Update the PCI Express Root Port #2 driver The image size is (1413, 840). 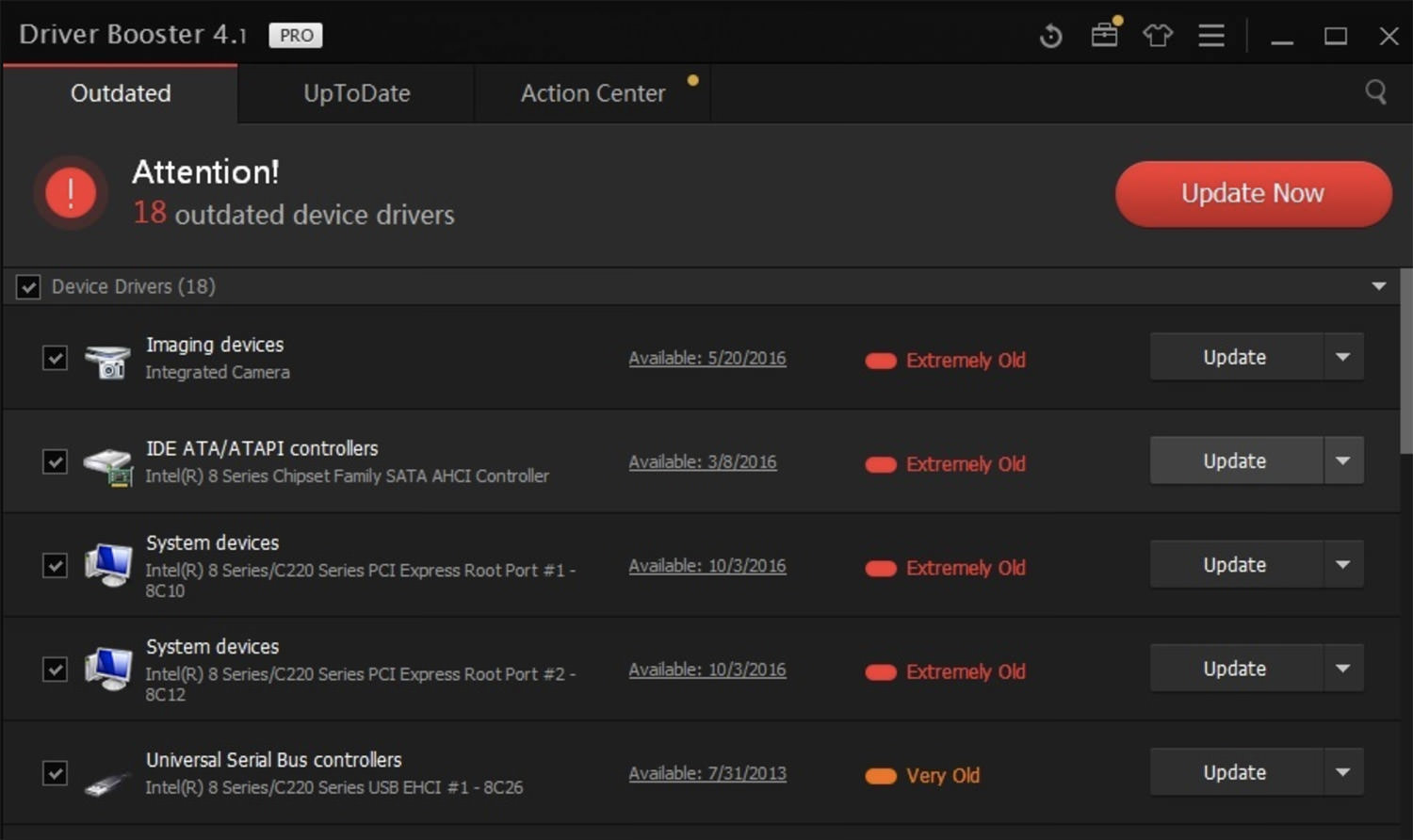coord(1236,668)
